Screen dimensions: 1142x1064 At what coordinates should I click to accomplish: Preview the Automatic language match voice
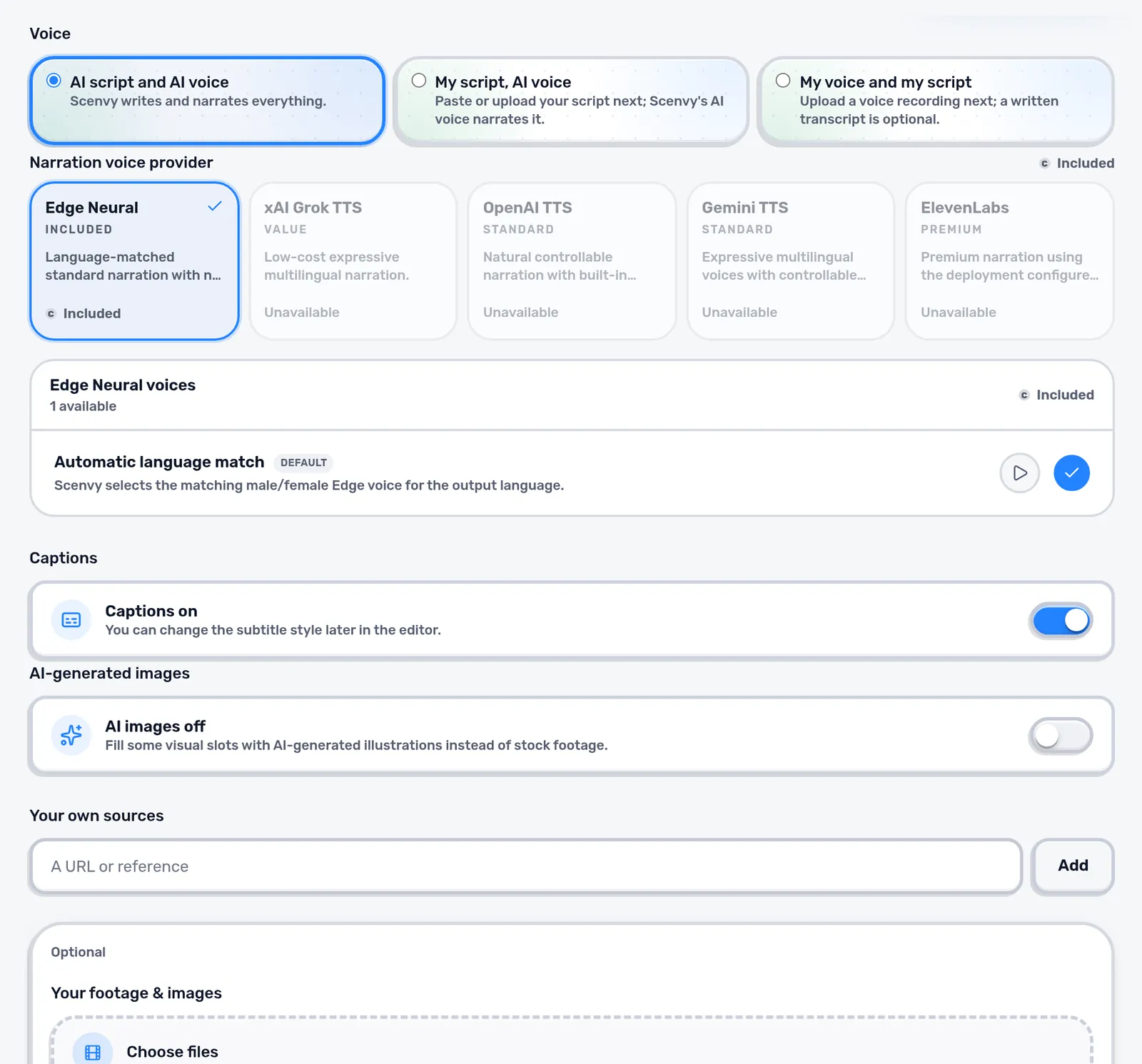[x=1019, y=473]
